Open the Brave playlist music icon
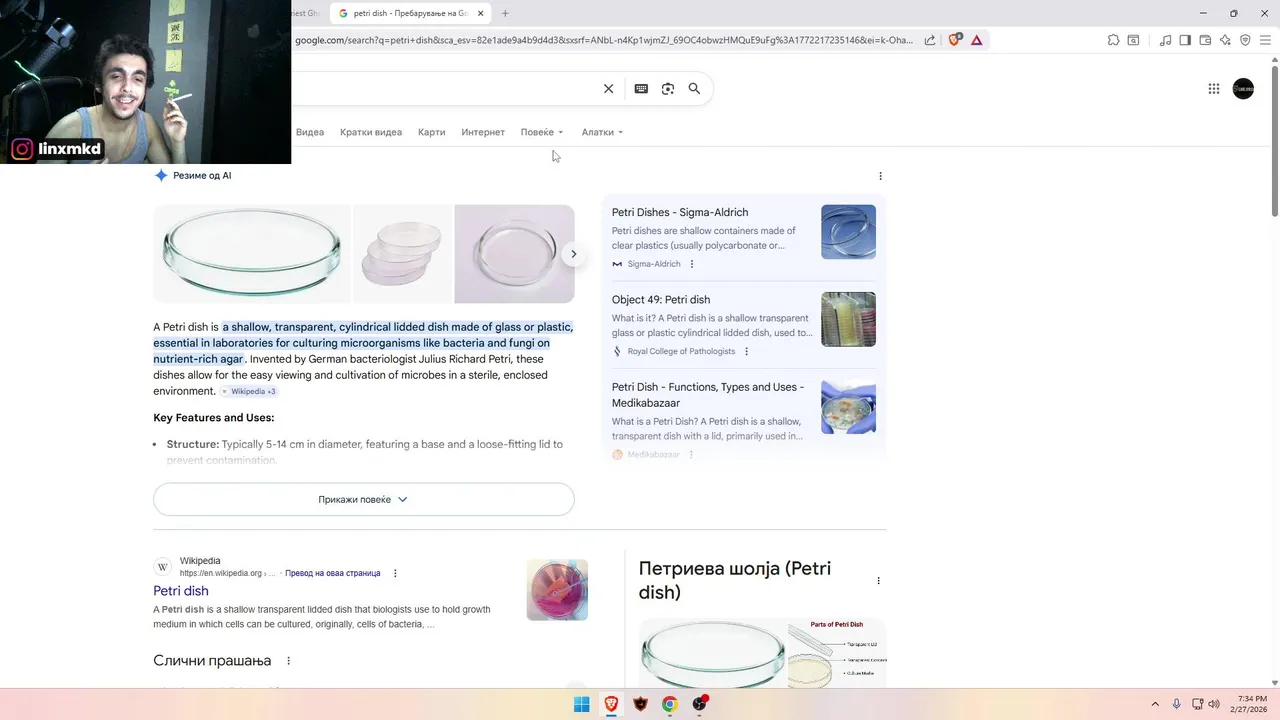Image resolution: width=1280 pixels, height=720 pixels. coord(1165,40)
